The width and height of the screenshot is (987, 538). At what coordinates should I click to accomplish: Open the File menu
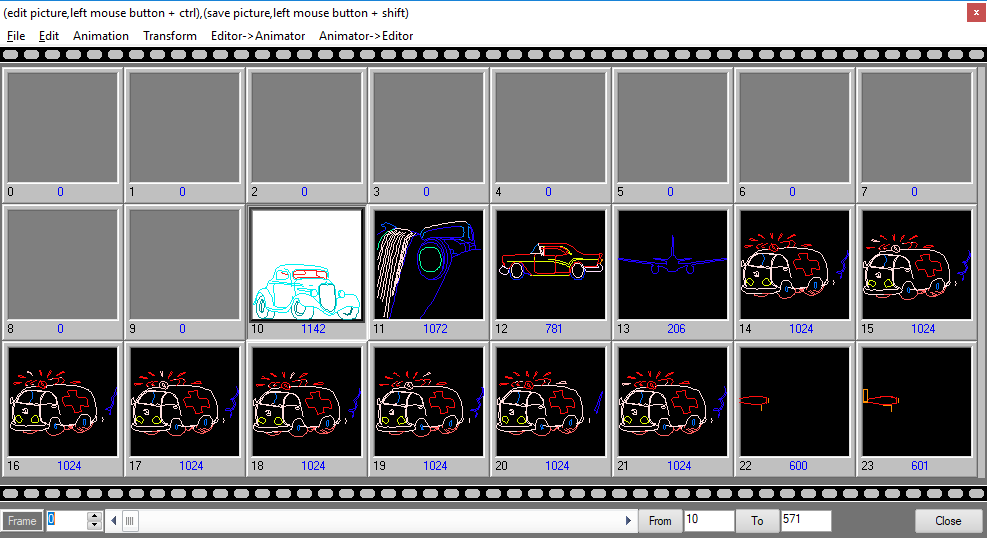pos(16,36)
